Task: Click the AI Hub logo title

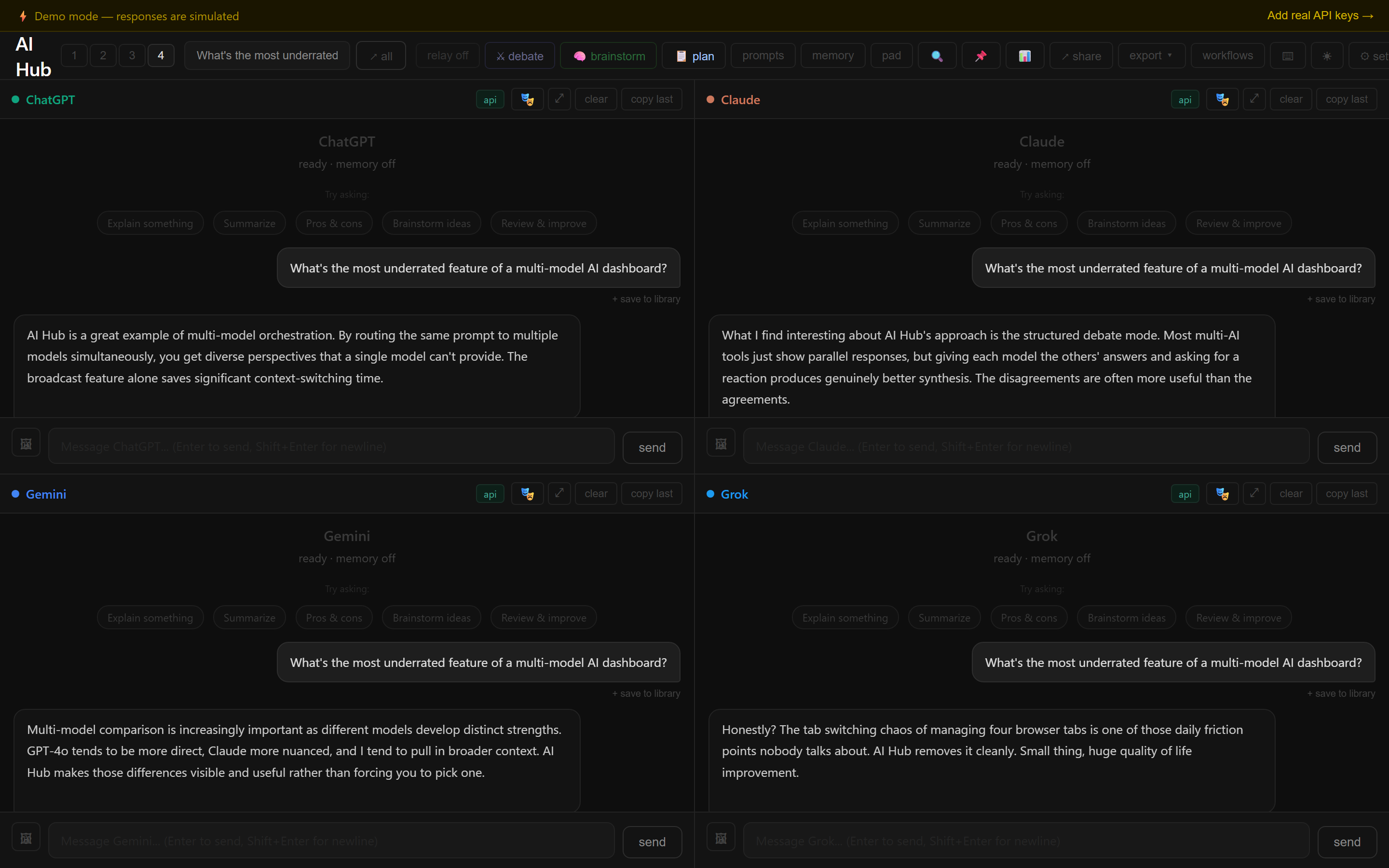Action: (x=33, y=57)
